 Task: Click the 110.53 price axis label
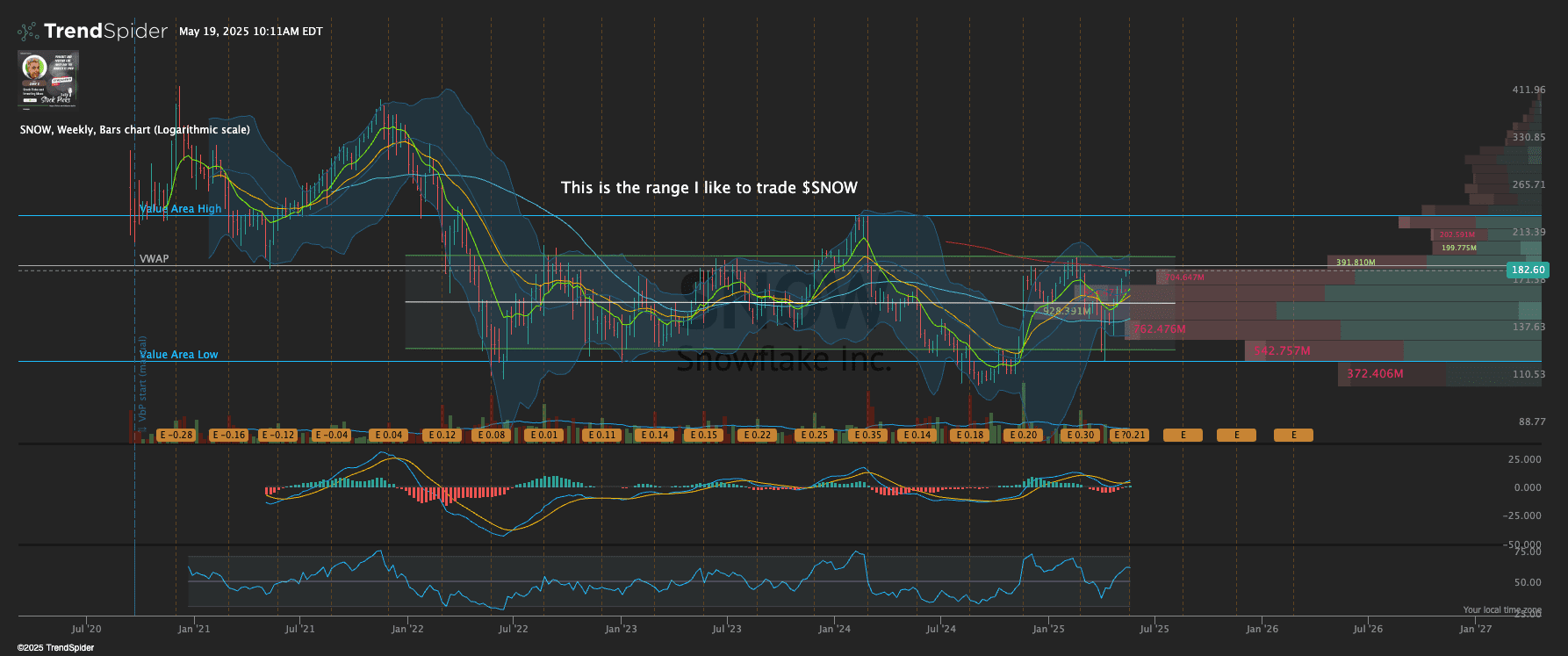pos(1528,375)
